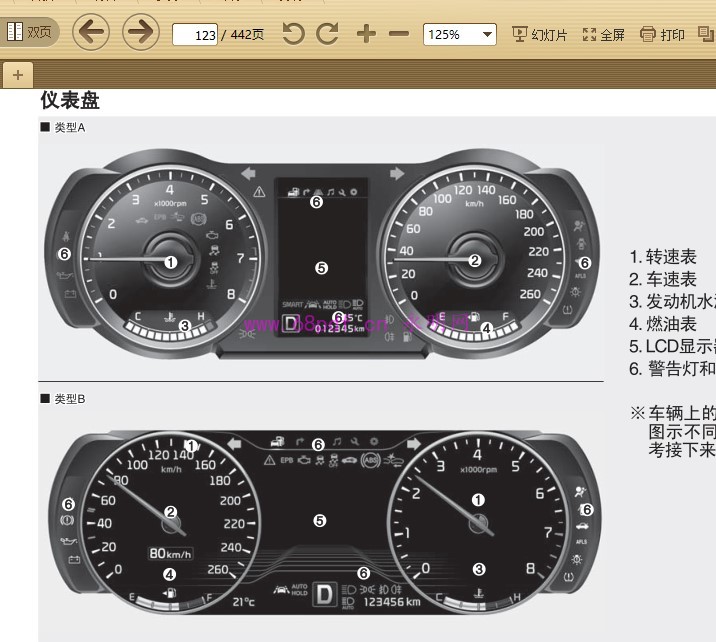Click the page number field showing 123
The width and height of the screenshot is (716, 642).
tap(196, 35)
